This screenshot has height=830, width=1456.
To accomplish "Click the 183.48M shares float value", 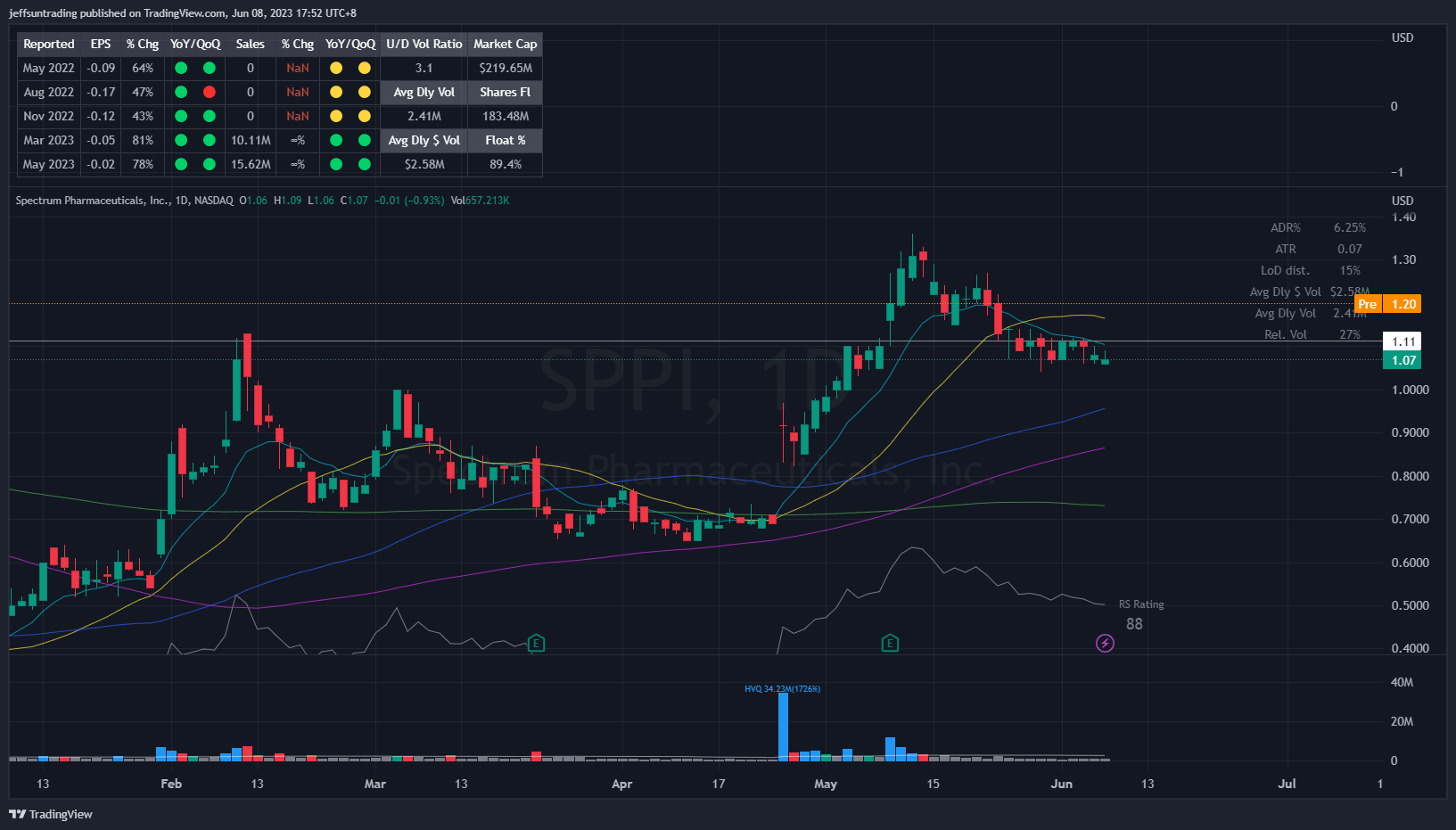I will [506, 116].
